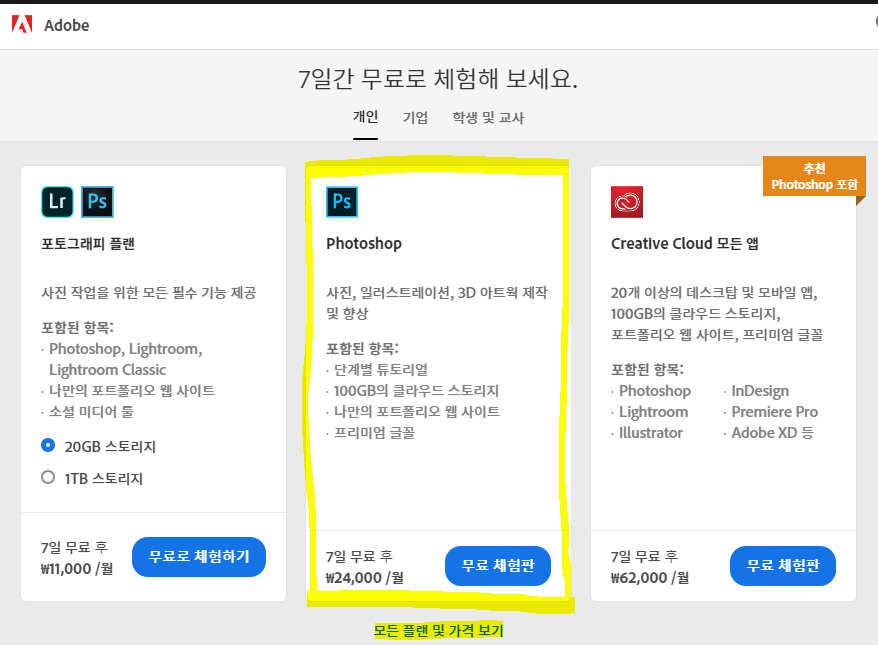Click the Adobe brand name text
Screen dimensions: 878x645
(67, 25)
